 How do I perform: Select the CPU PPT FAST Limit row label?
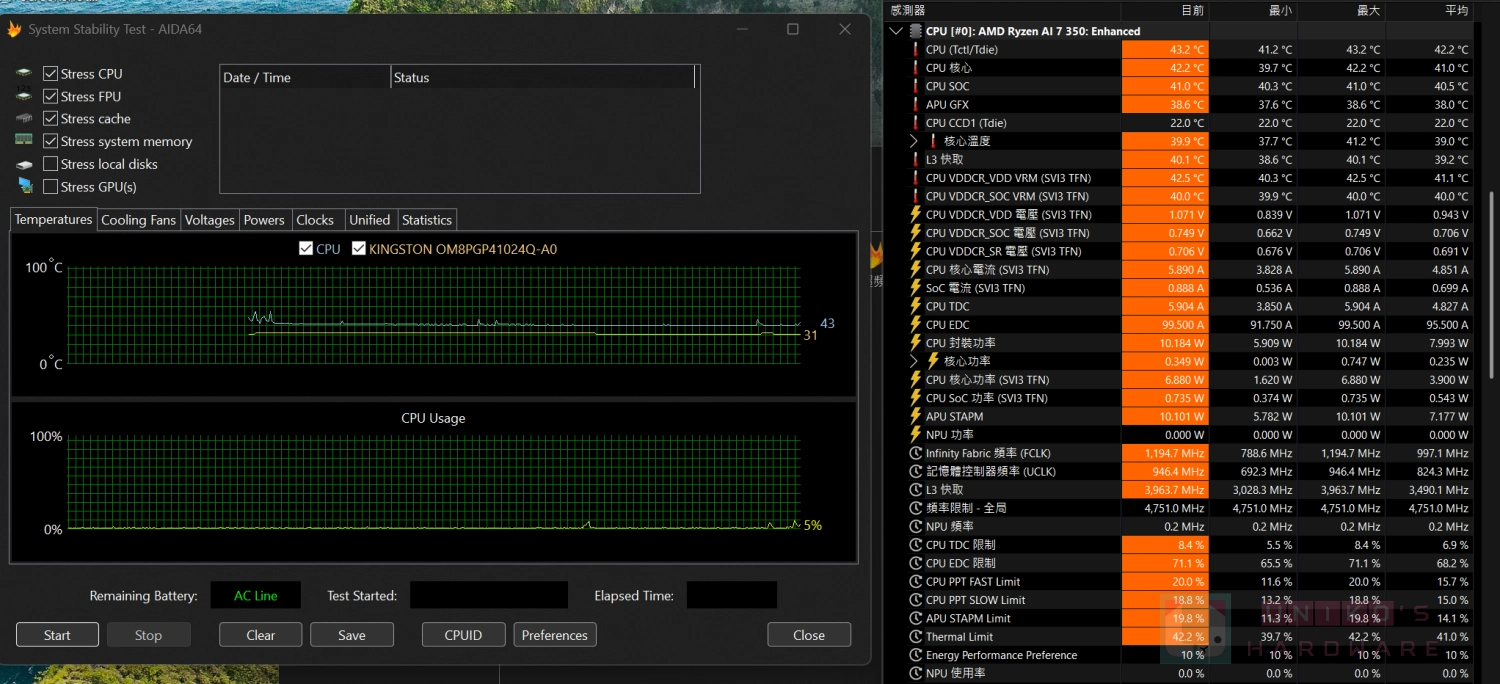coord(973,582)
